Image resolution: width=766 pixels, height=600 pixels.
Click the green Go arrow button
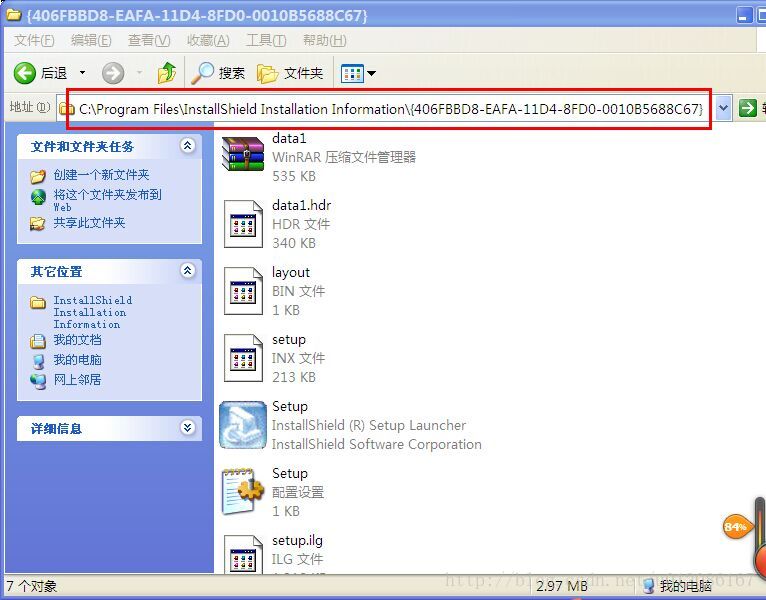coord(747,108)
